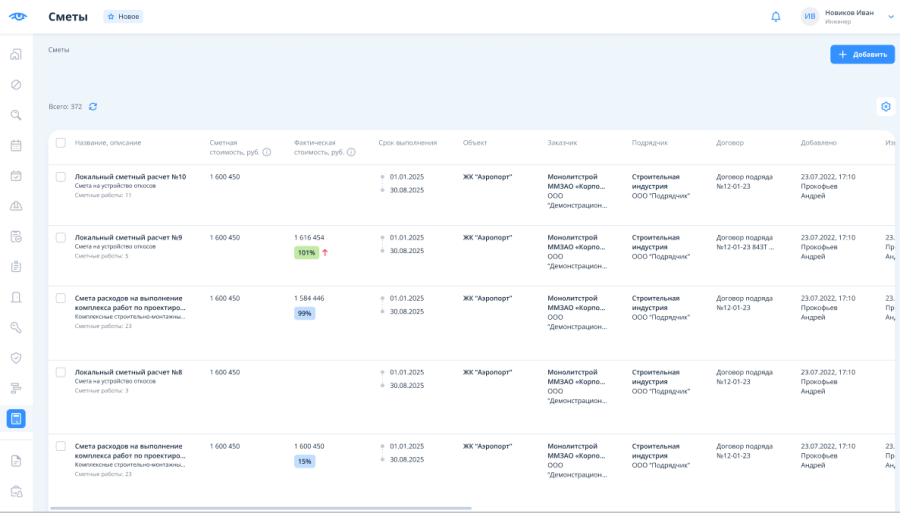
Task: Click the 1 584 446 actual cost value
Action: (309, 298)
